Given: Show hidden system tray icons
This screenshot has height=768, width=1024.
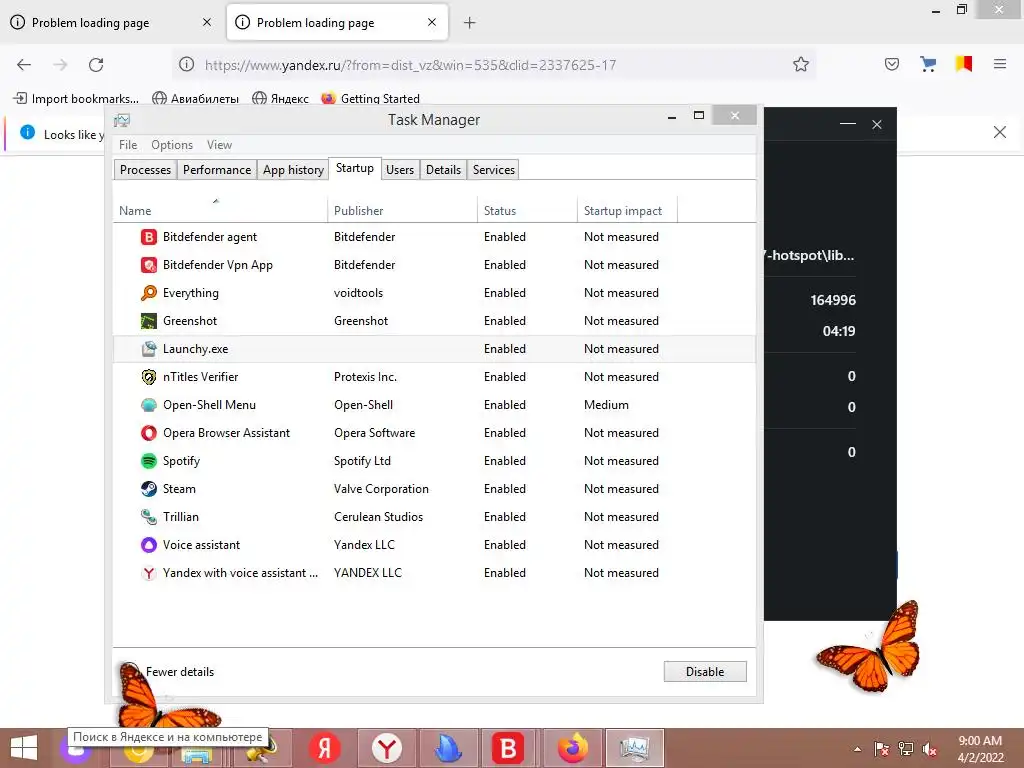Looking at the screenshot, I should pos(857,749).
